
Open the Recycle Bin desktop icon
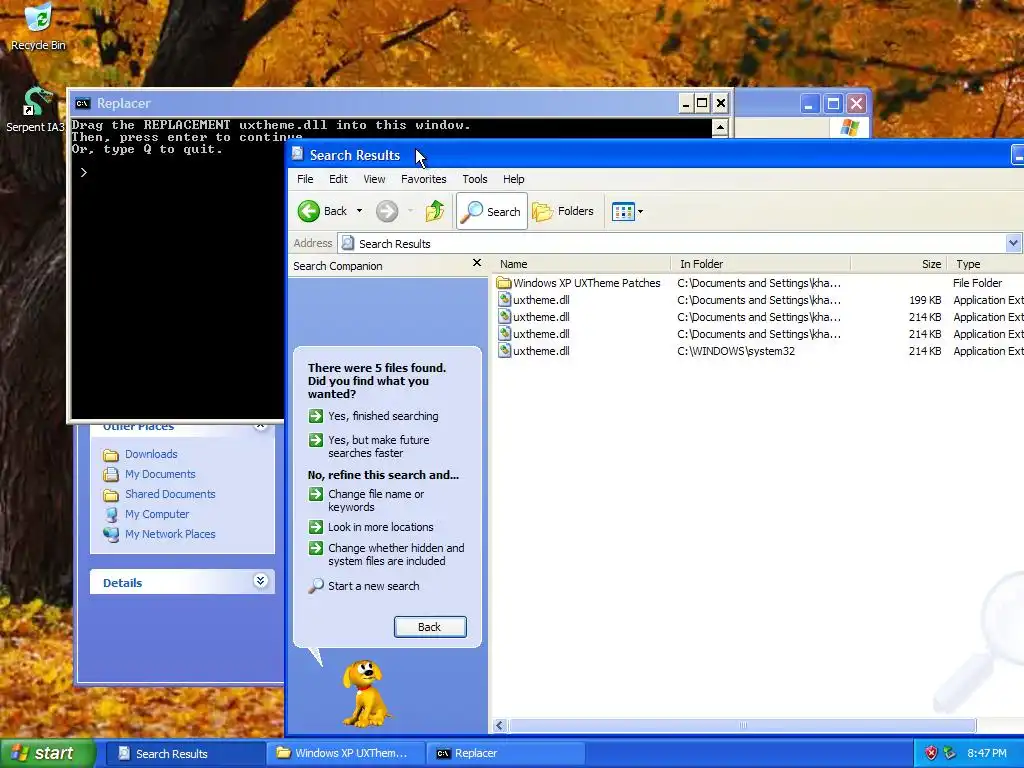click(38, 26)
